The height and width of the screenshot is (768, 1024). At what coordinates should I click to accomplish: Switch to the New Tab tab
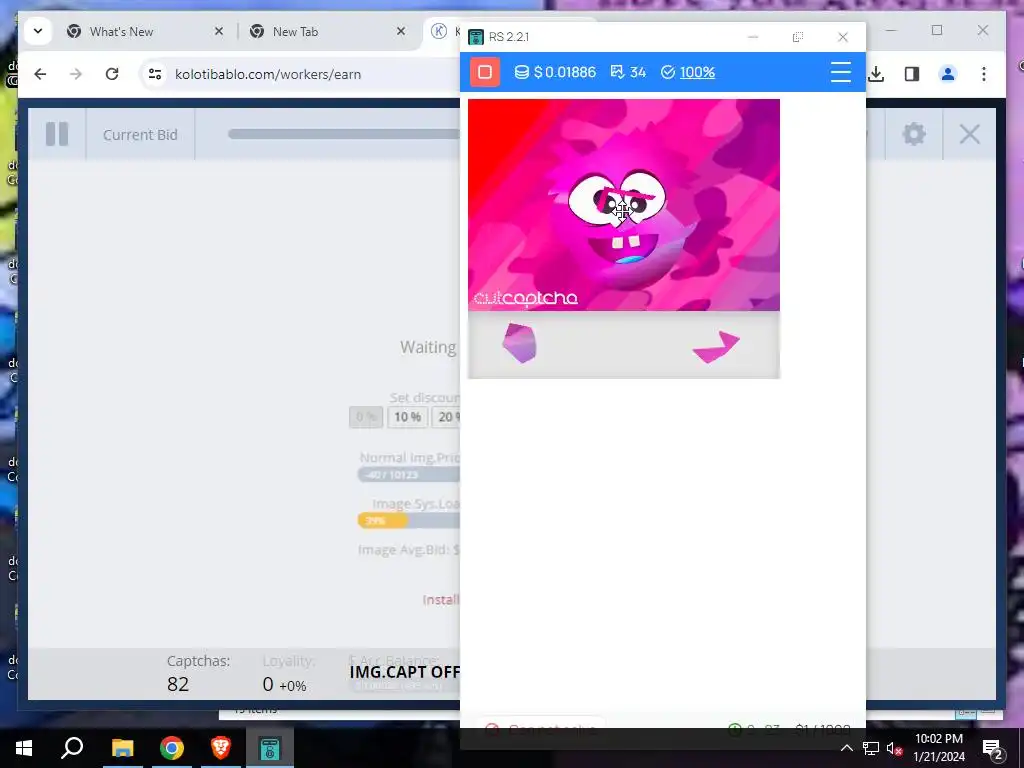tap(295, 31)
